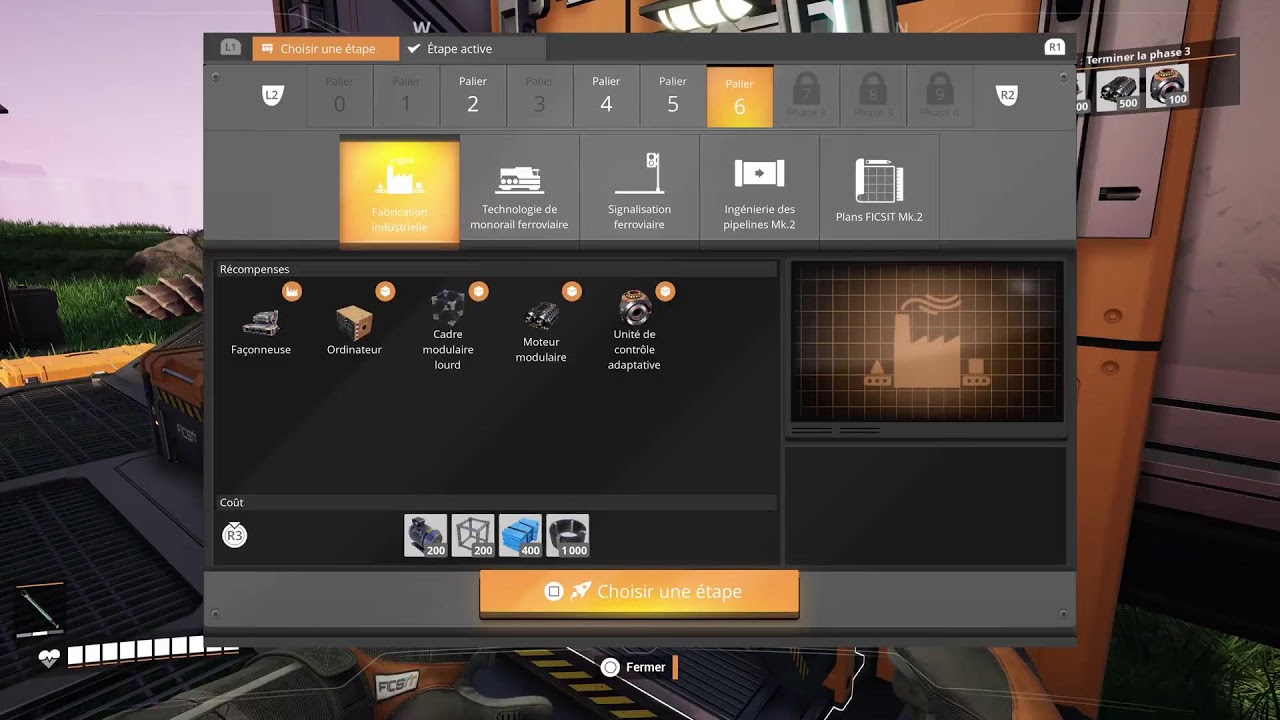Open the Palier 1 tab
The width and height of the screenshot is (1280, 720).
(x=406, y=96)
